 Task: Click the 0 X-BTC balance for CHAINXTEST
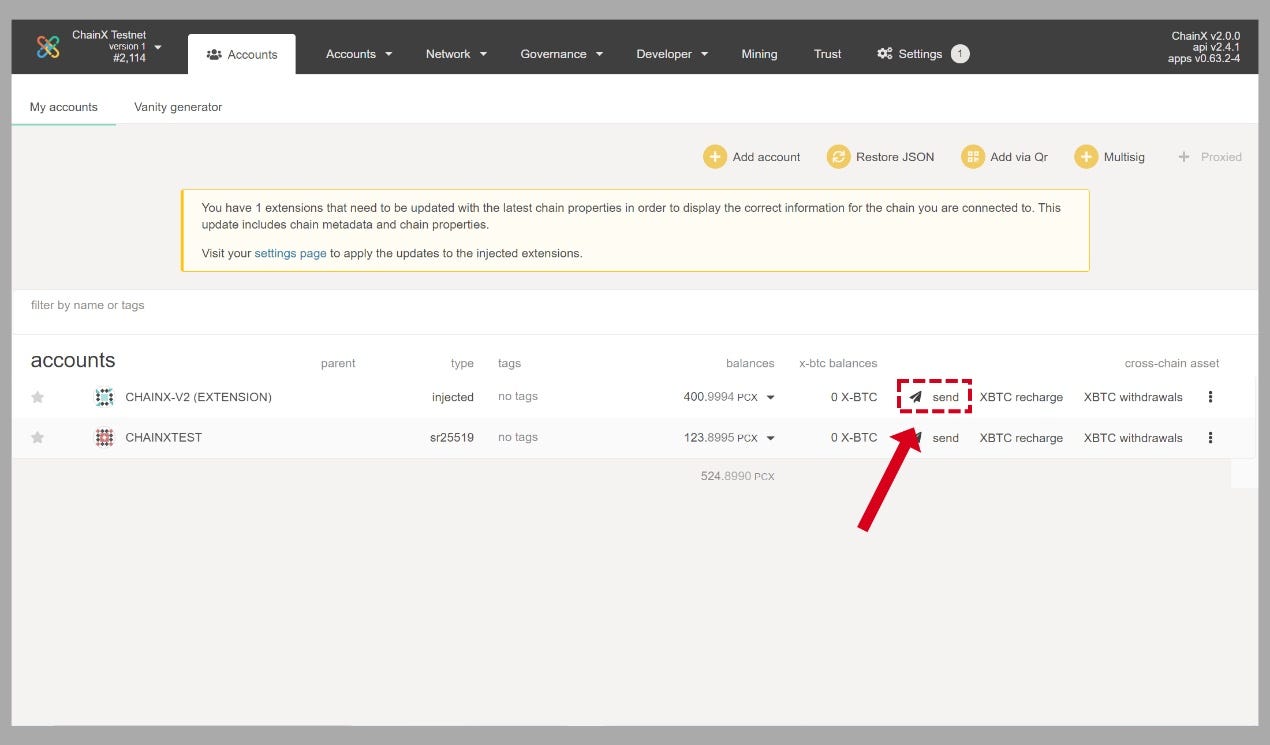(x=854, y=437)
